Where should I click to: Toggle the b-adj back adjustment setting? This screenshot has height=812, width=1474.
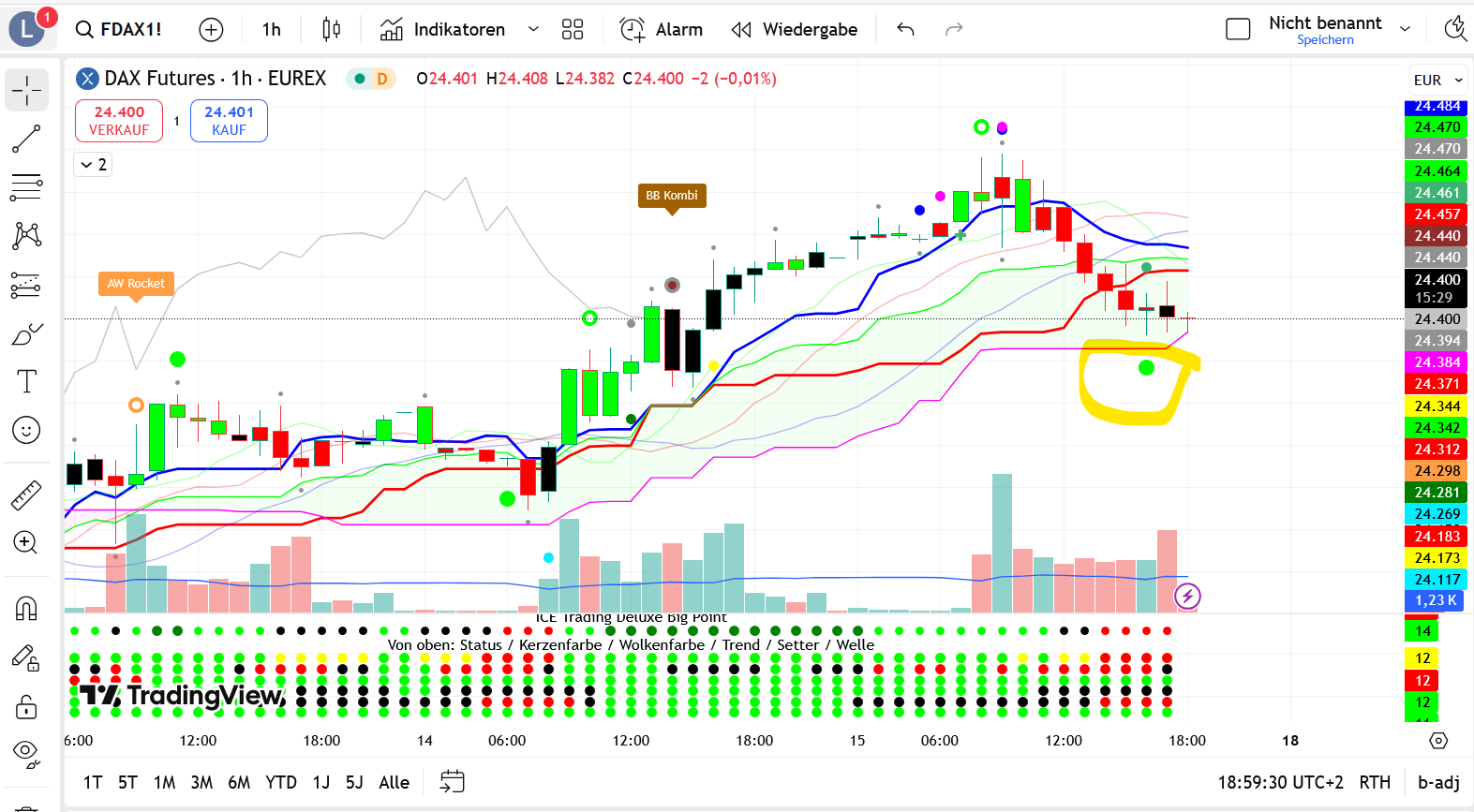pos(1438,782)
